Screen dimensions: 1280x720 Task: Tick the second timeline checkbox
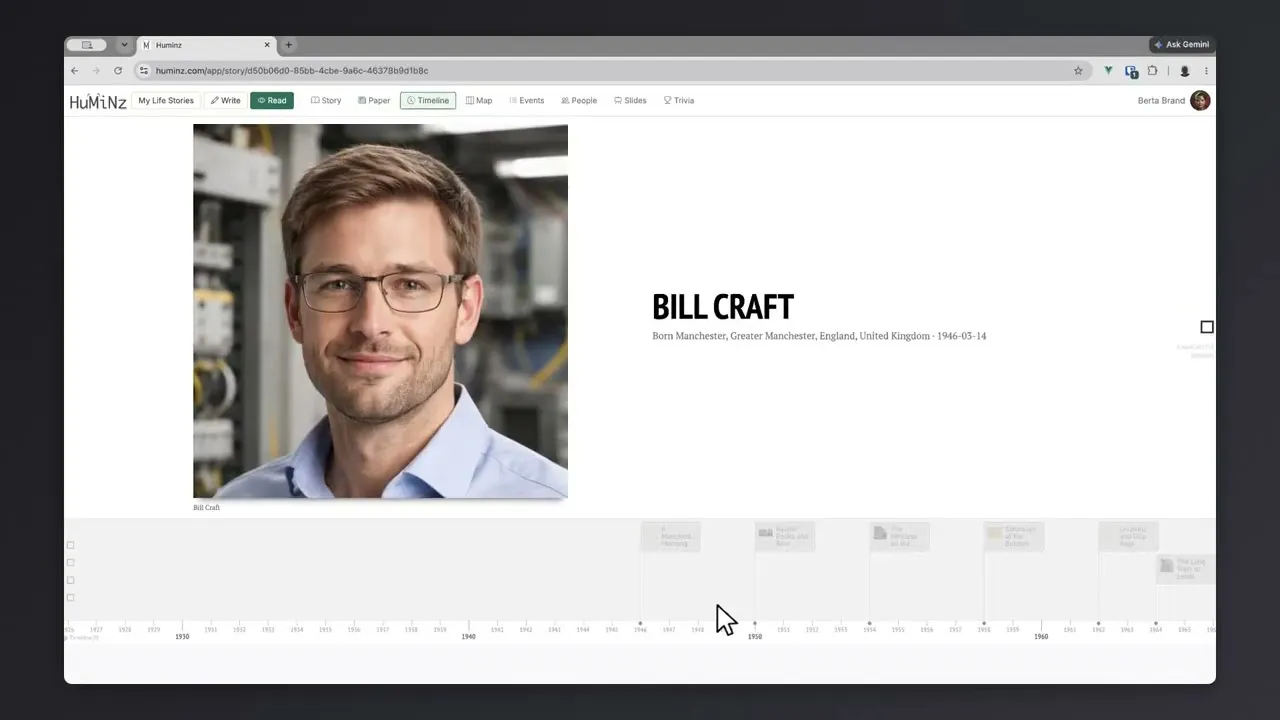click(70, 563)
